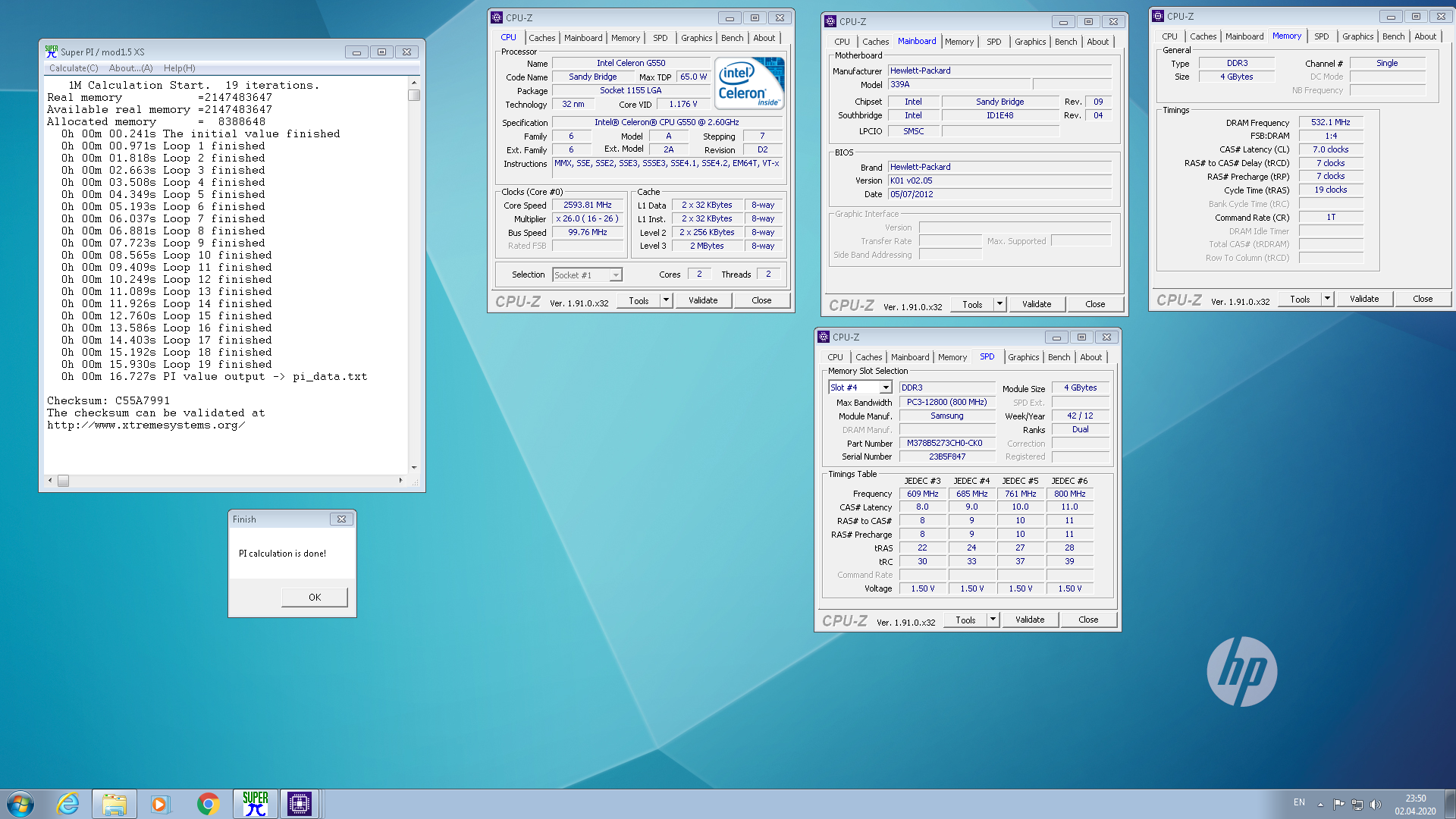Switch to Caches tab in CPU window

pyautogui.click(x=541, y=38)
